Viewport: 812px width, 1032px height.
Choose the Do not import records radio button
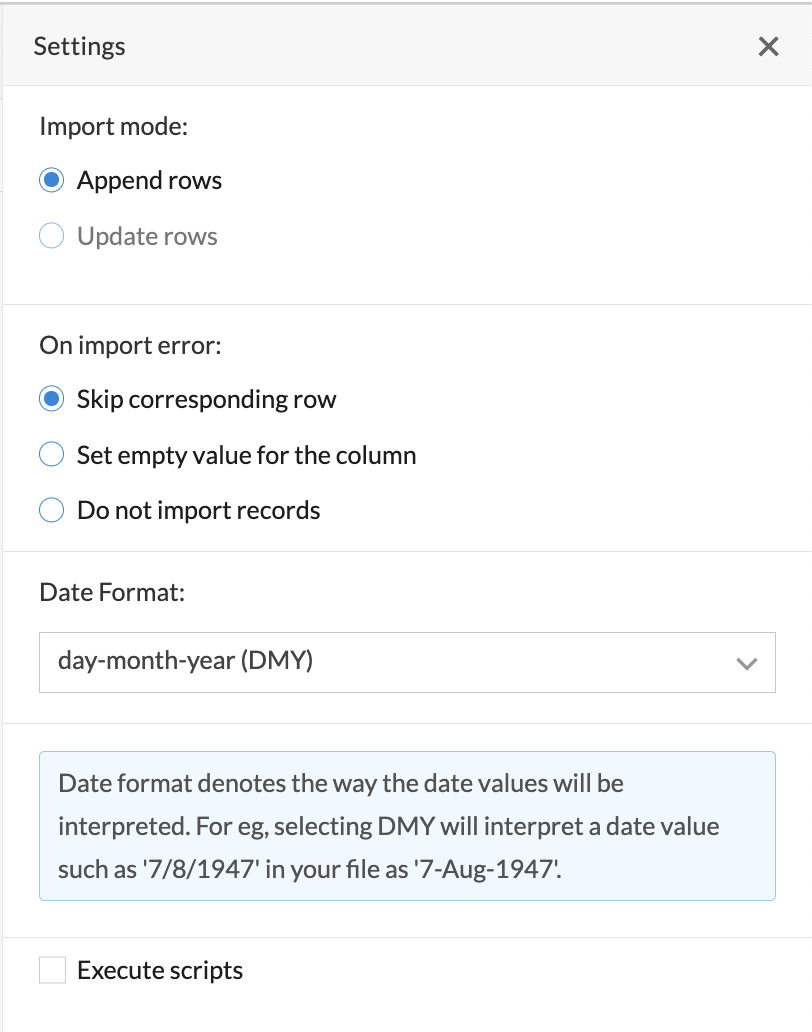pyautogui.click(x=51, y=511)
